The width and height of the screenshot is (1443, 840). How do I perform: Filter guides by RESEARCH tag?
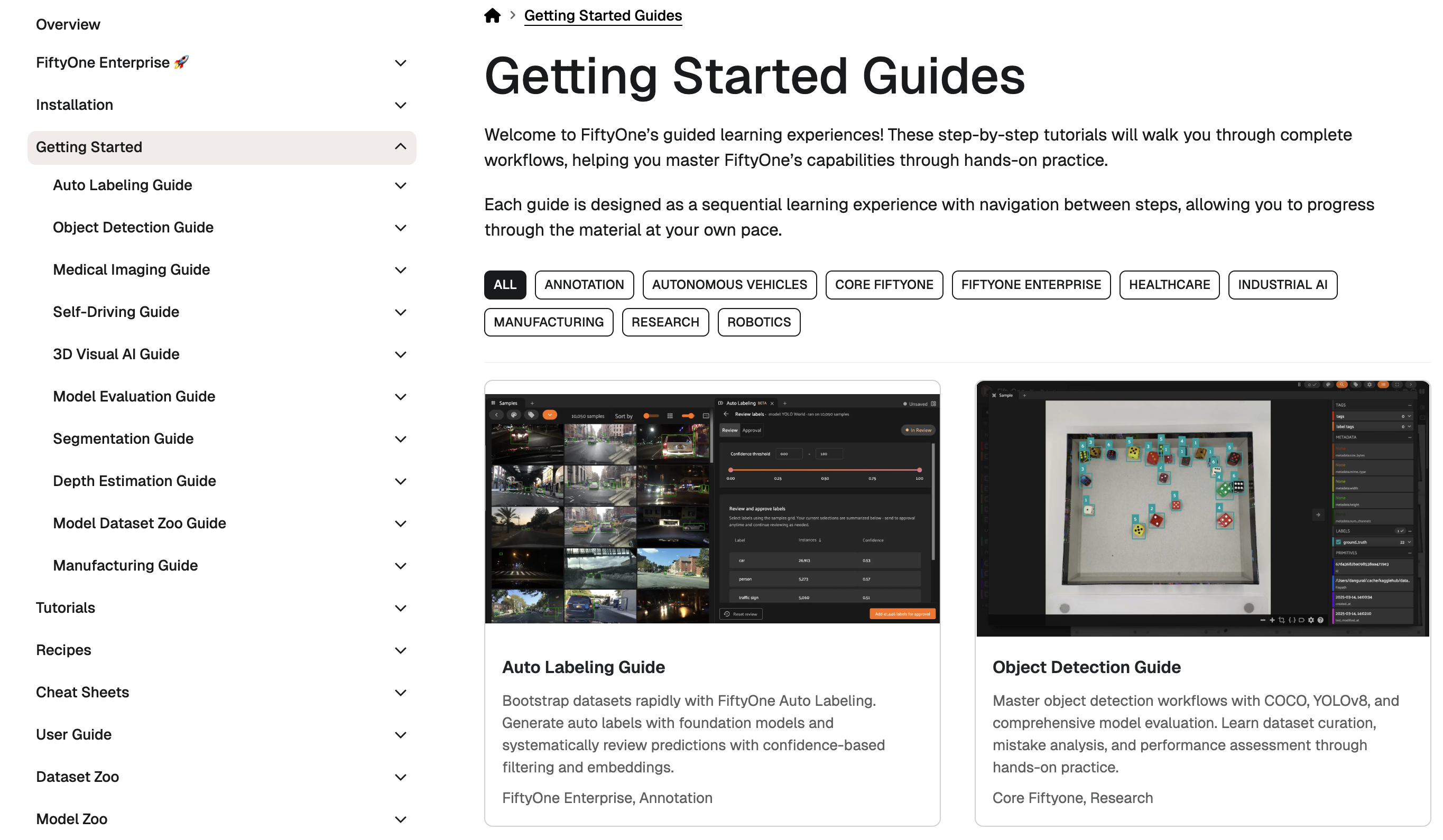pos(665,323)
